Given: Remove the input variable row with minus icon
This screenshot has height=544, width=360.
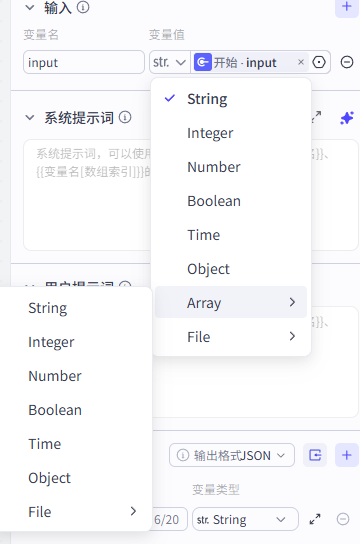Looking at the screenshot, I should pos(347,62).
